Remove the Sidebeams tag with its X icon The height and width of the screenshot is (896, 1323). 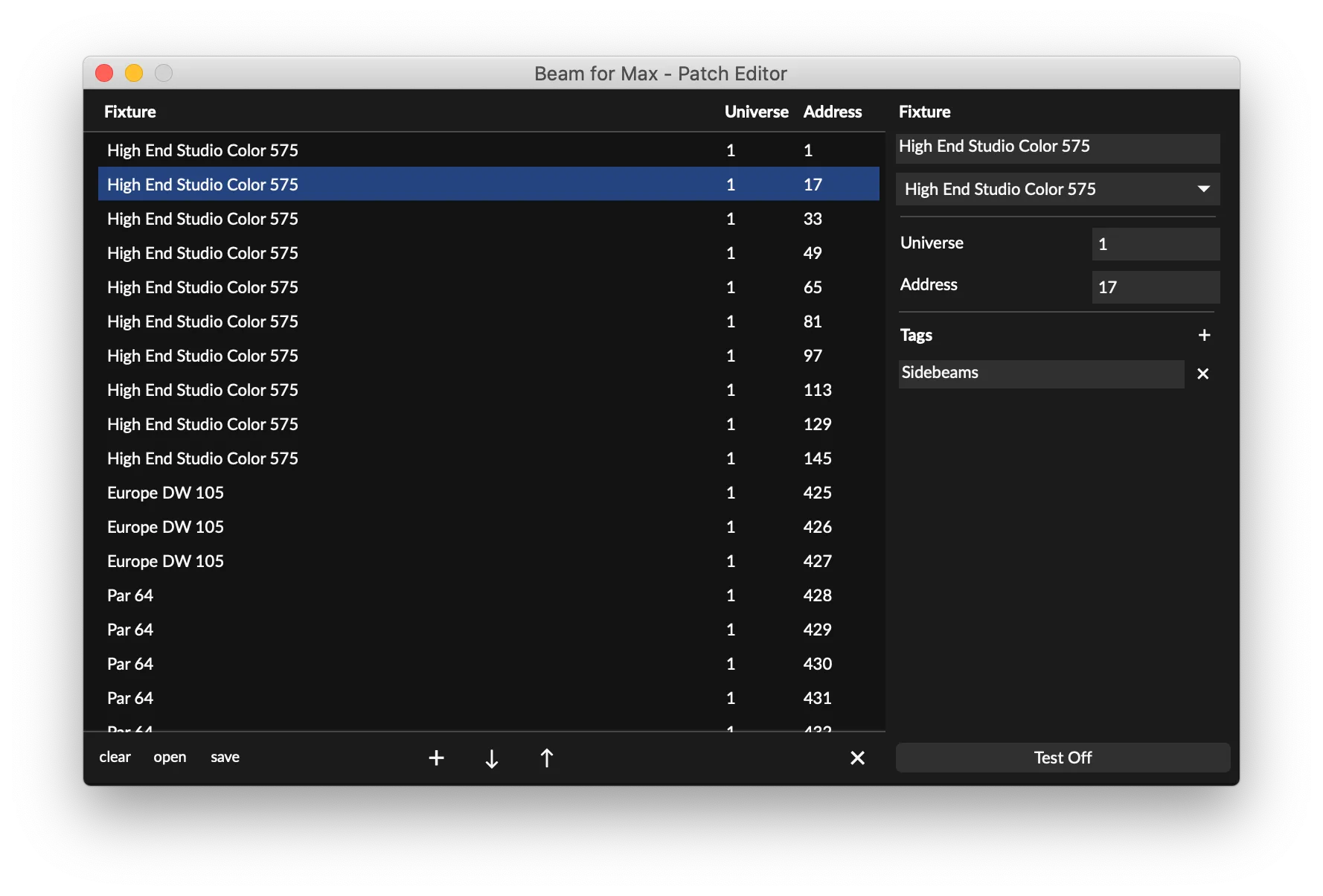[x=1203, y=374]
